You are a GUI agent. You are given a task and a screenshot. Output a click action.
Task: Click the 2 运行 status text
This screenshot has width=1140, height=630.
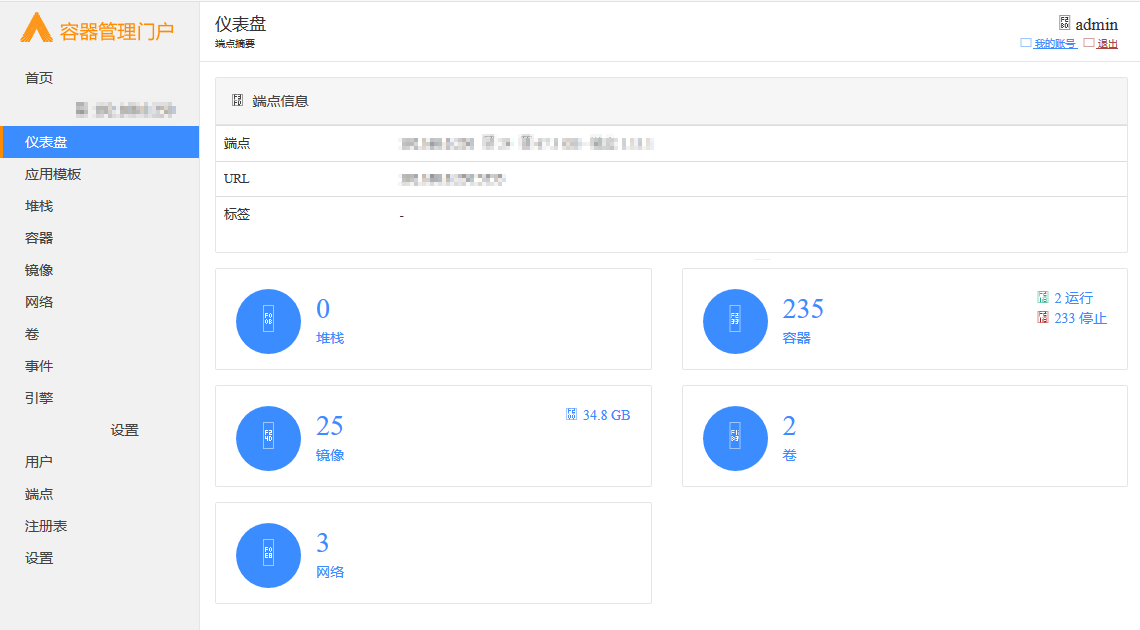[x=1074, y=298]
